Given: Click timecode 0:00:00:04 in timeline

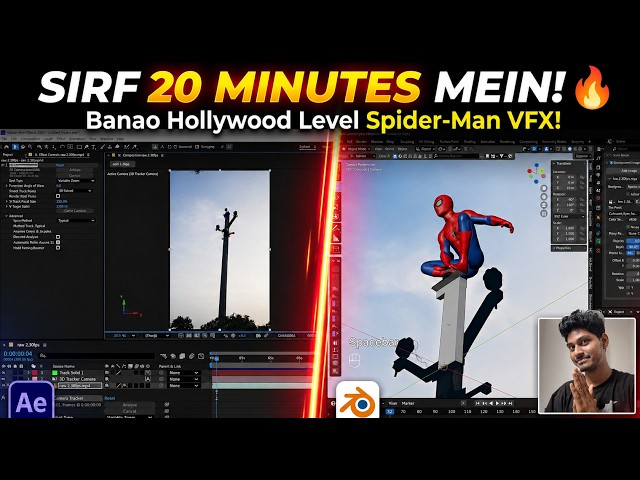Looking at the screenshot, I should (x=18, y=353).
